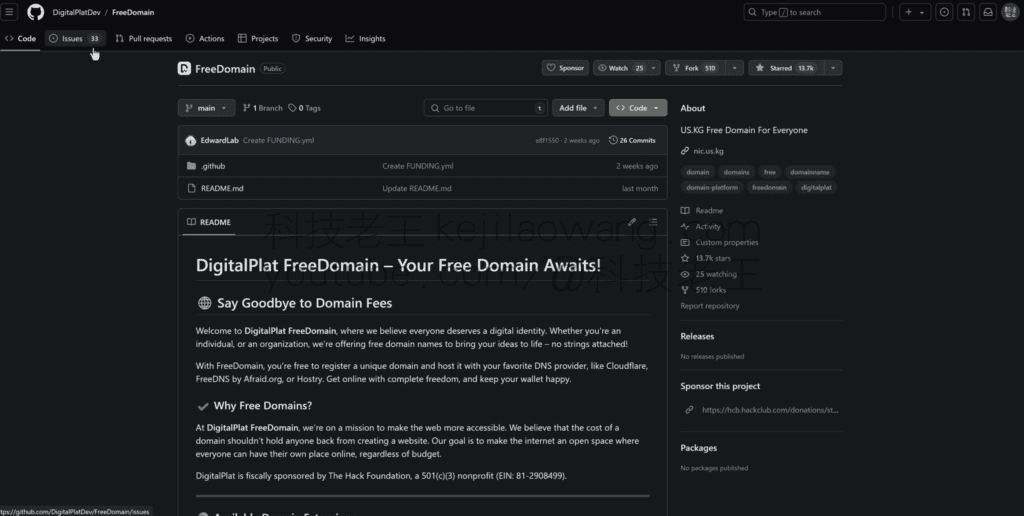This screenshot has height=516, width=1024.
Task: Open the 13.7k stars link
Action: point(712,258)
